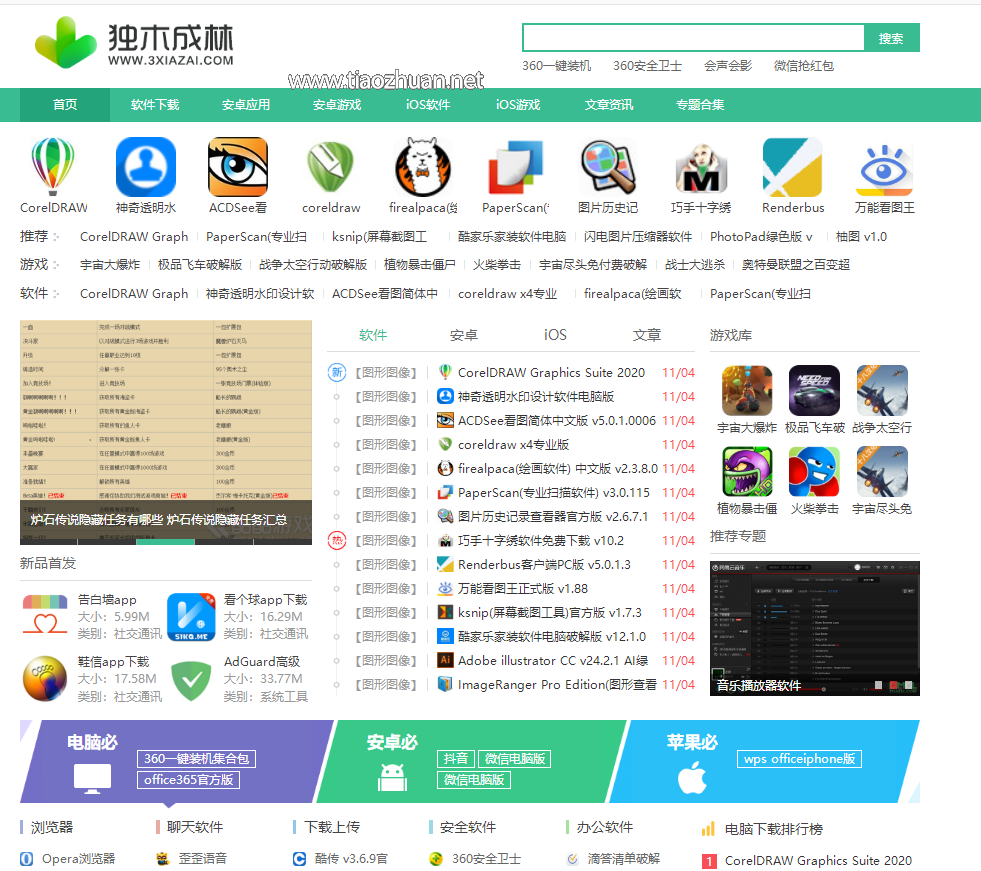The image size is (981, 871).
Task: Open the Renderbus app icon
Action: point(793,167)
